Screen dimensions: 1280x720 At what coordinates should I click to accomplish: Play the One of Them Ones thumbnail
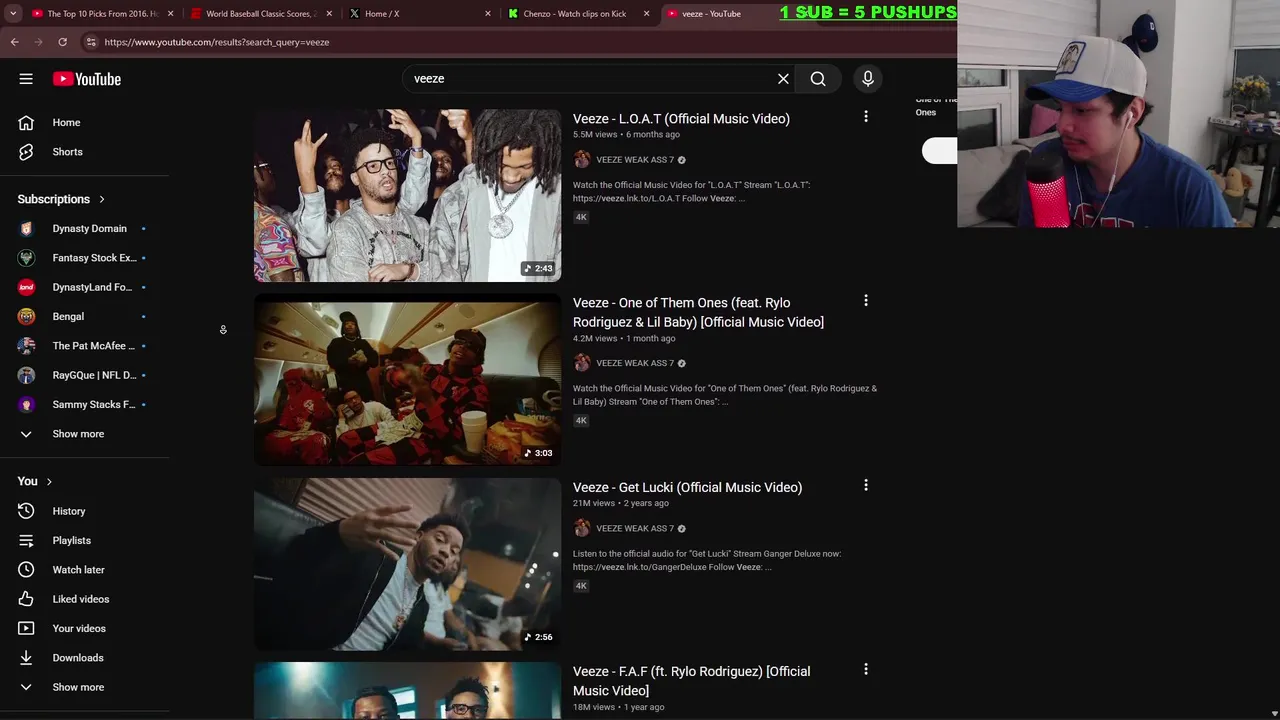pos(407,380)
